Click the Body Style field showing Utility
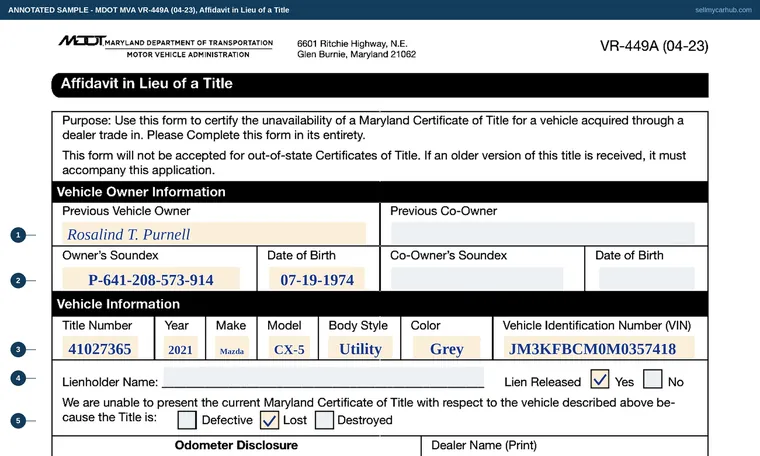The height and width of the screenshot is (456, 760). click(x=360, y=348)
